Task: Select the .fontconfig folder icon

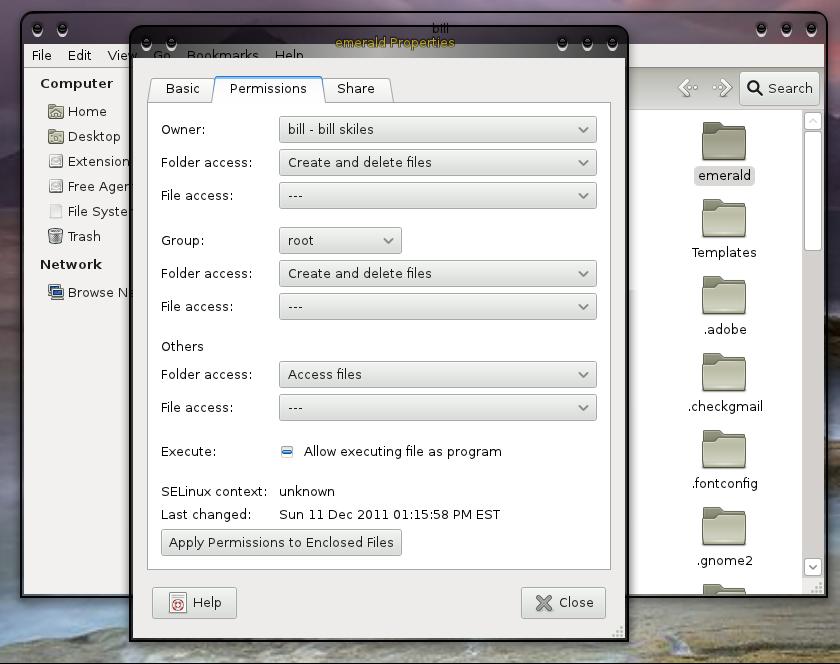Action: 724,449
